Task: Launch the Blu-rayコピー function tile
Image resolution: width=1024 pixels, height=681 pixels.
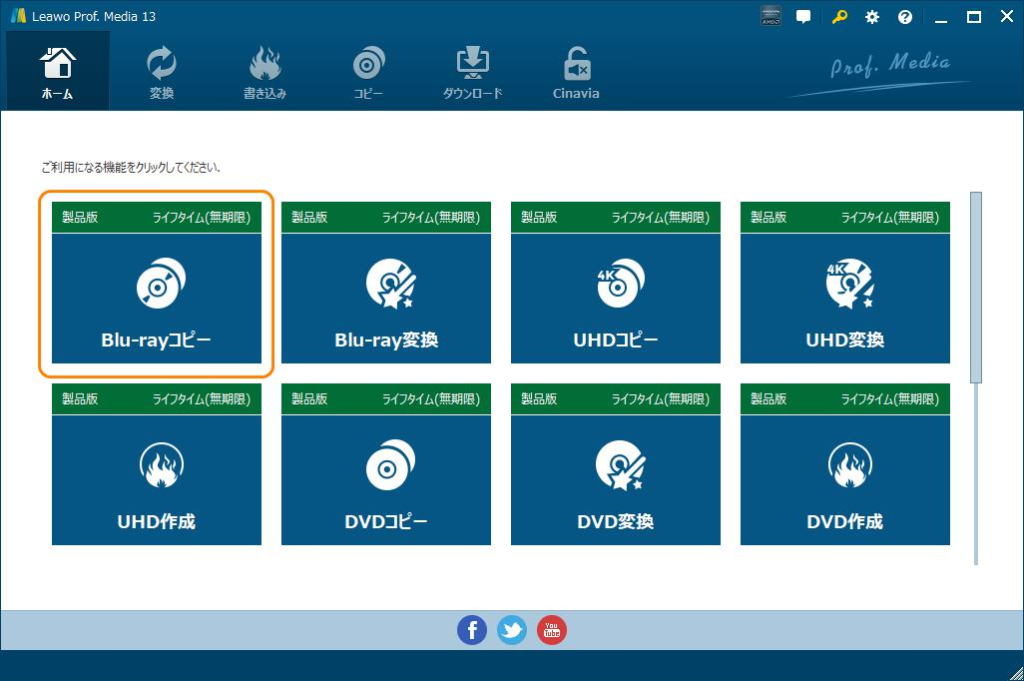Action: tap(156, 283)
